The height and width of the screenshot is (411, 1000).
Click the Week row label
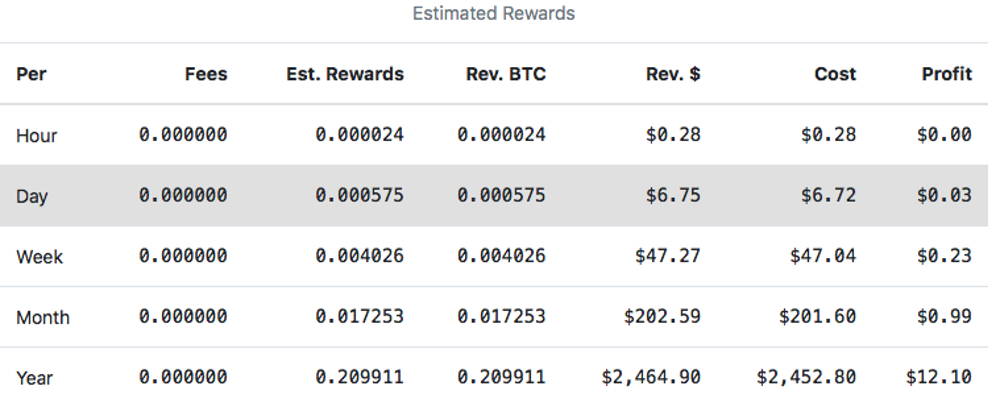coord(40,257)
